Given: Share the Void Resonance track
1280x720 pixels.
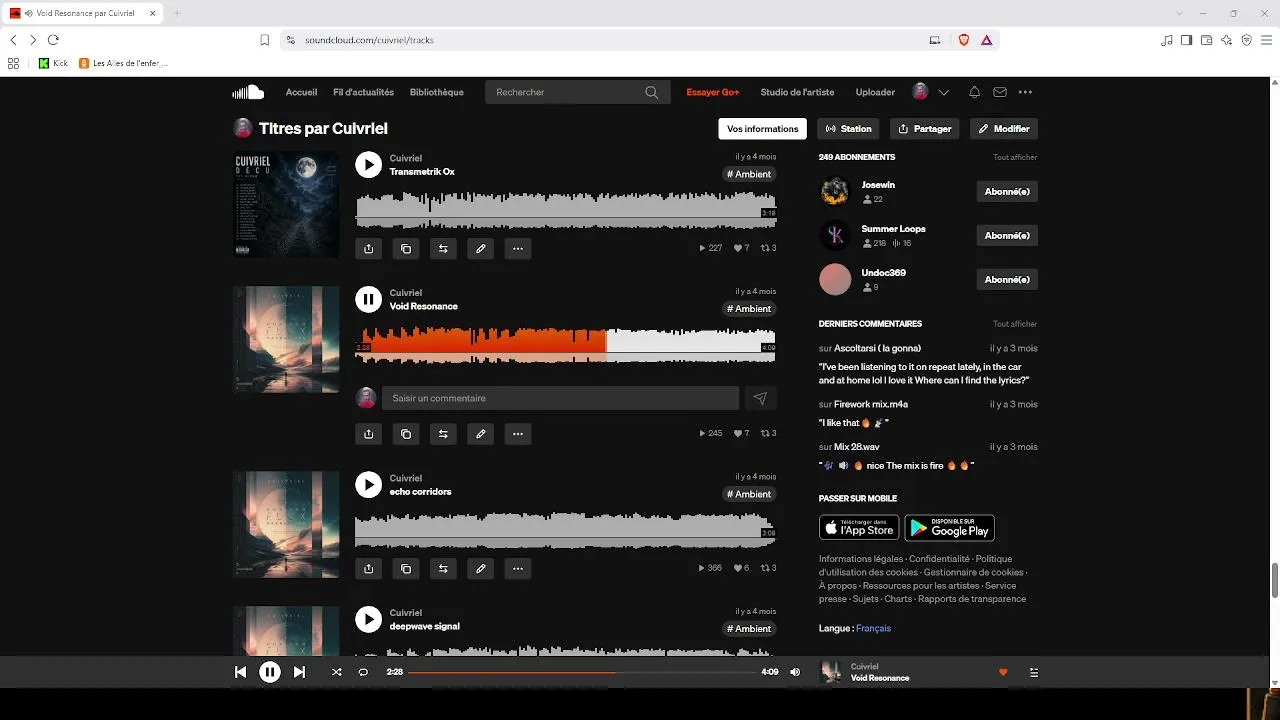Looking at the screenshot, I should pos(369,434).
